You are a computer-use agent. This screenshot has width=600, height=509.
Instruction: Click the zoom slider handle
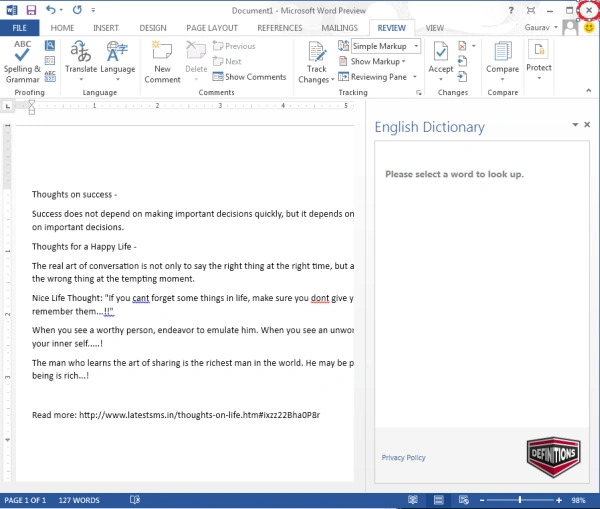[520, 500]
